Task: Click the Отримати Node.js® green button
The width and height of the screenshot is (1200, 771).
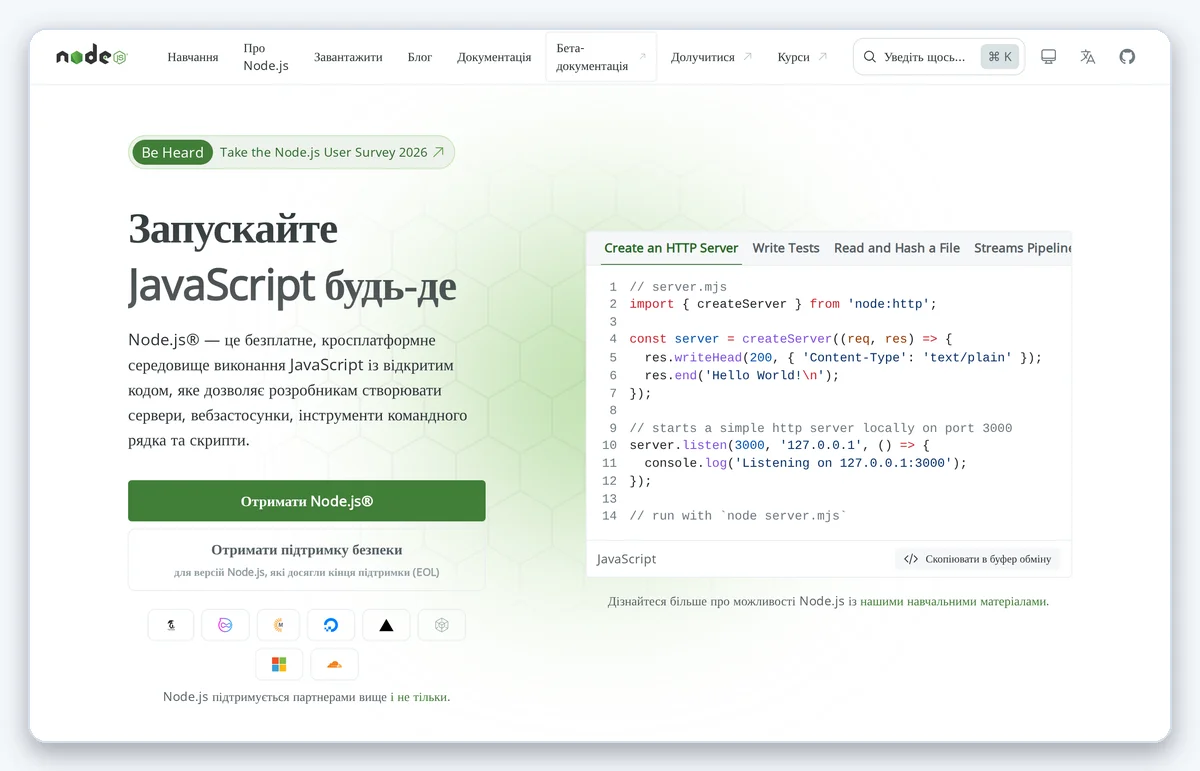Action: (307, 501)
